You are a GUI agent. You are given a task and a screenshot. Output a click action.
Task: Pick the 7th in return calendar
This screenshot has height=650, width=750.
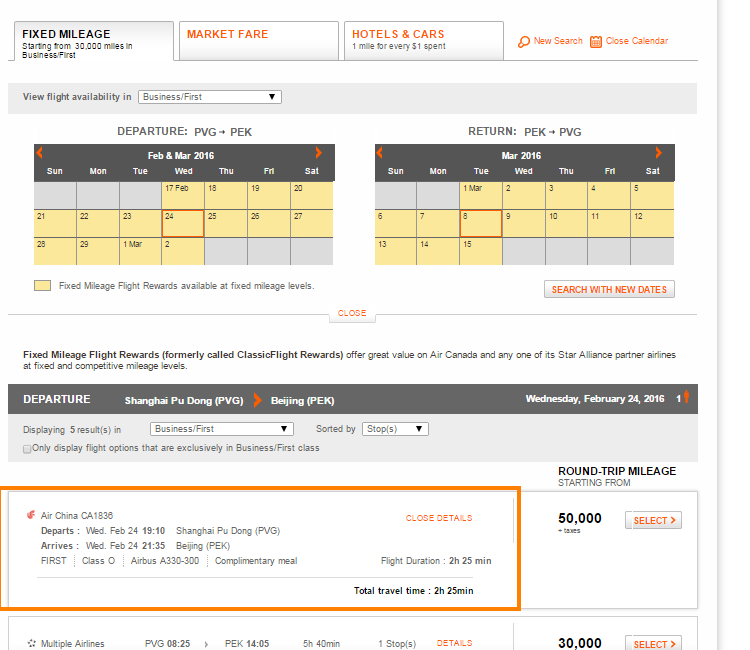438,223
